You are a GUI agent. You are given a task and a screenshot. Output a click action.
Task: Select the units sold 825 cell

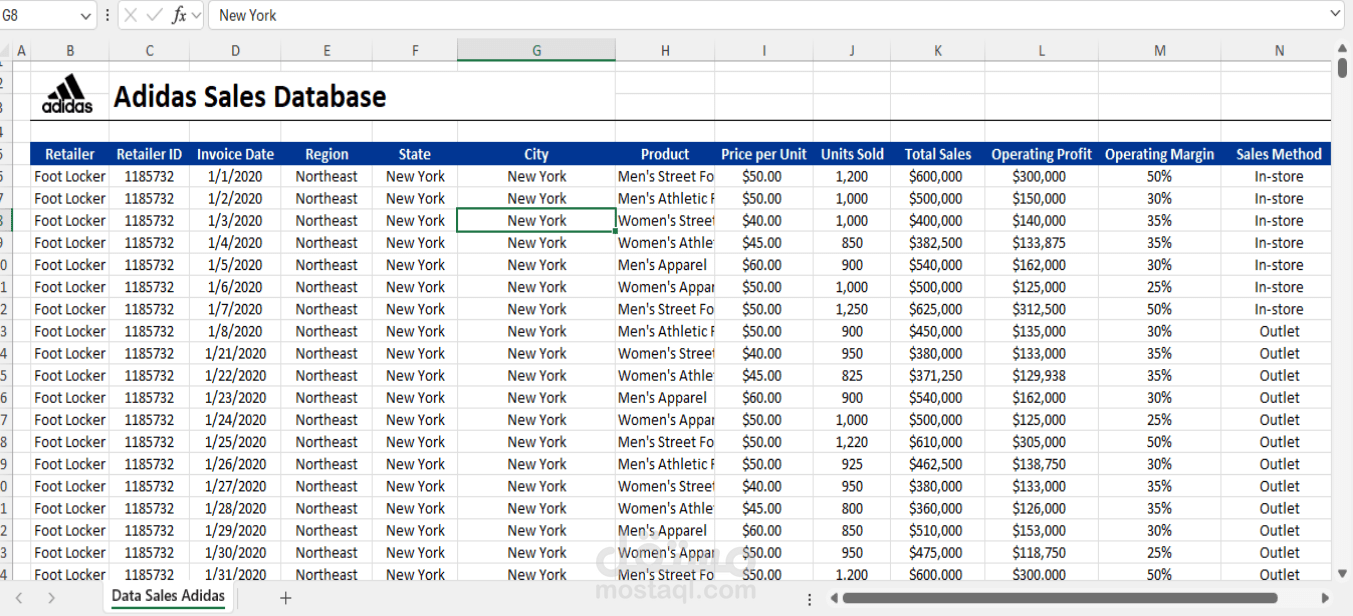click(852, 375)
